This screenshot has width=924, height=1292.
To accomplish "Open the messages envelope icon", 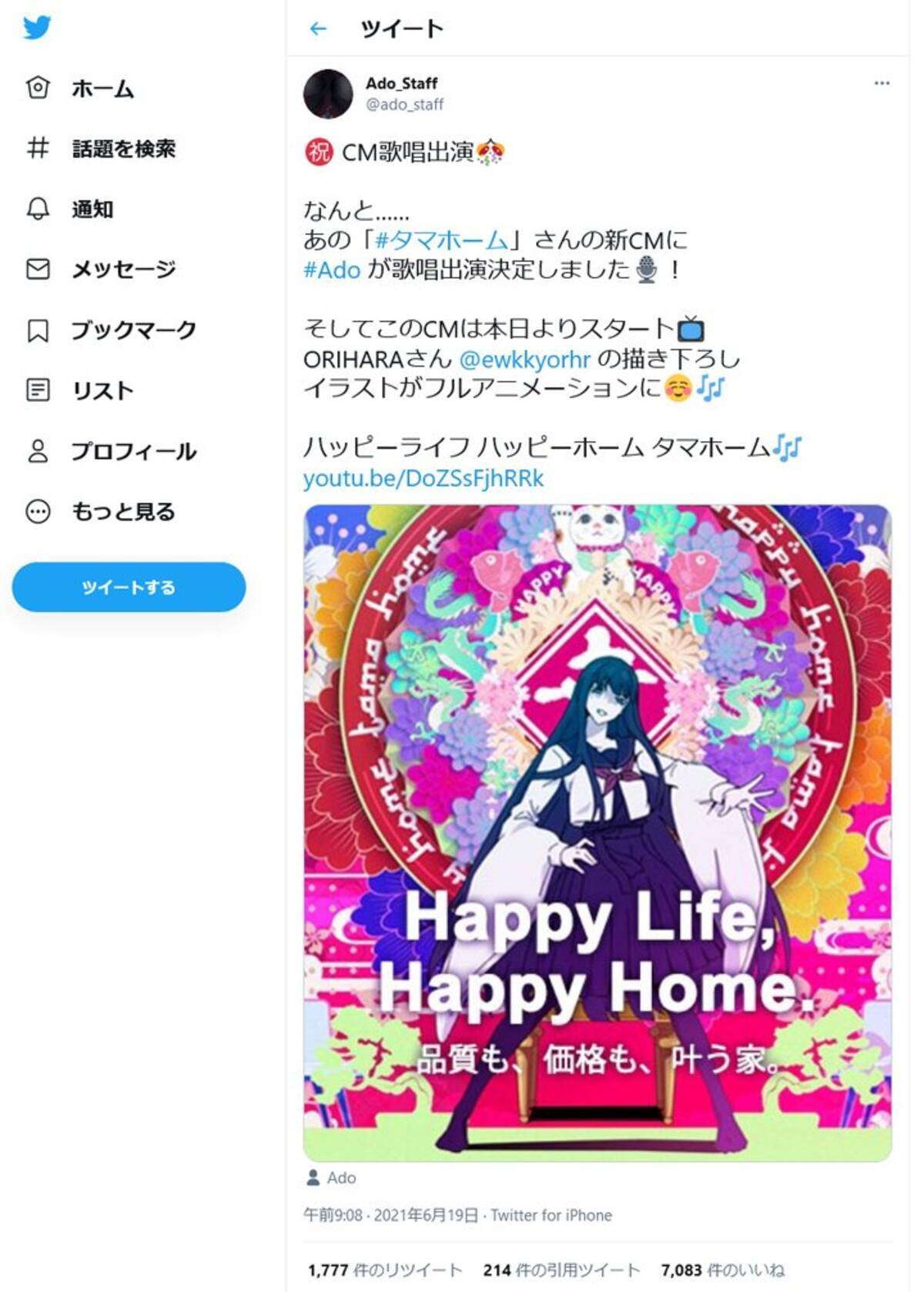I will [x=38, y=269].
